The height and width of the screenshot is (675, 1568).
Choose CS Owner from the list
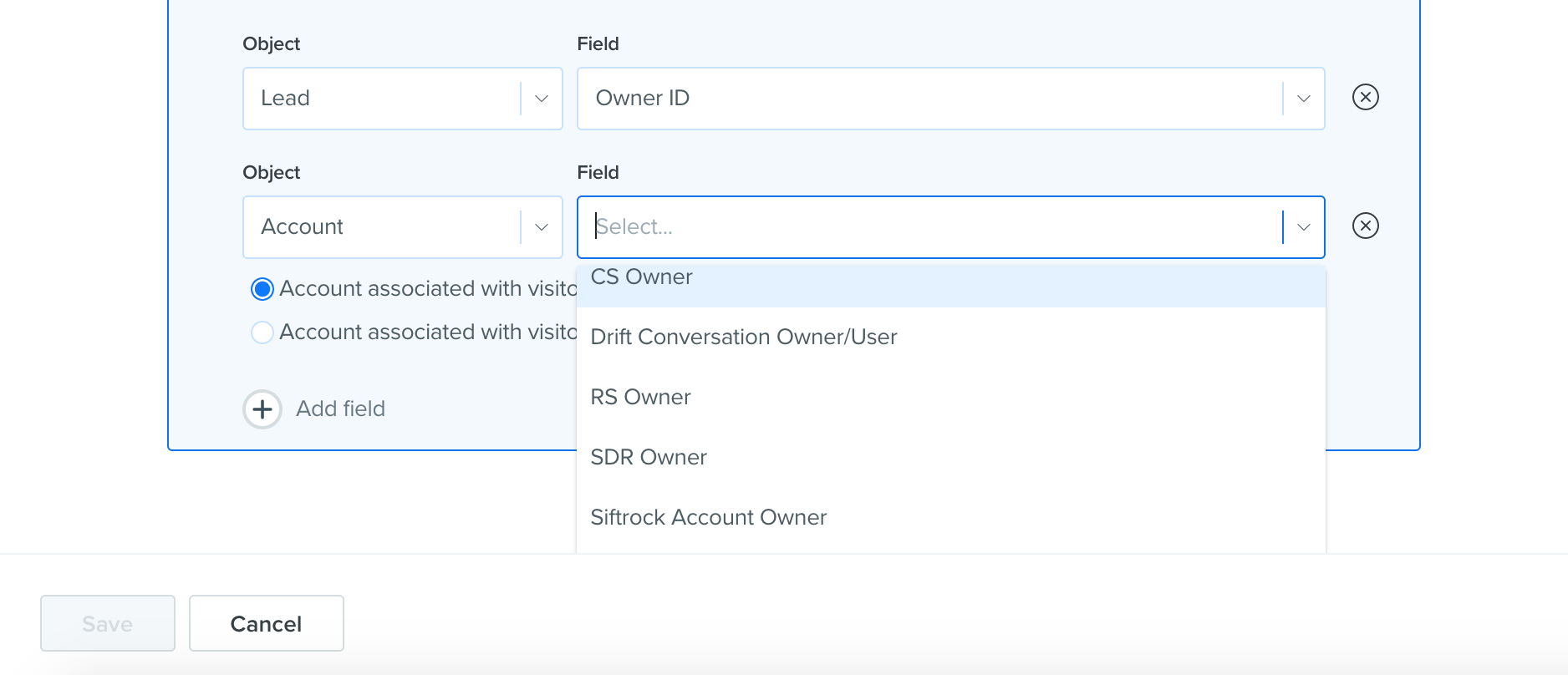(950, 286)
